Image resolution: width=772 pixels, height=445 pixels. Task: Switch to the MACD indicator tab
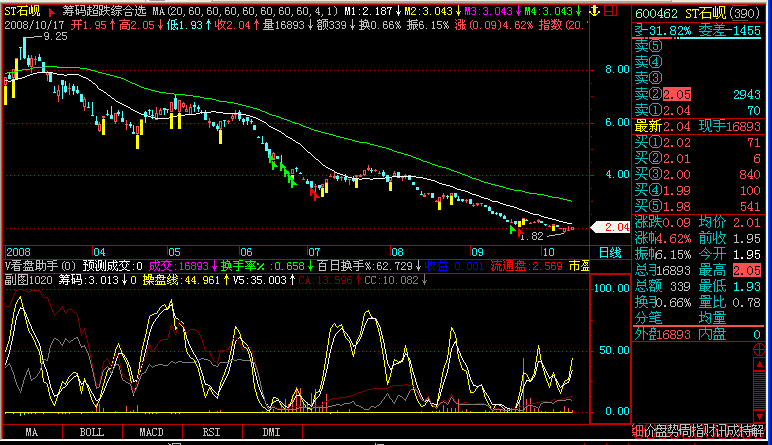[x=152, y=432]
